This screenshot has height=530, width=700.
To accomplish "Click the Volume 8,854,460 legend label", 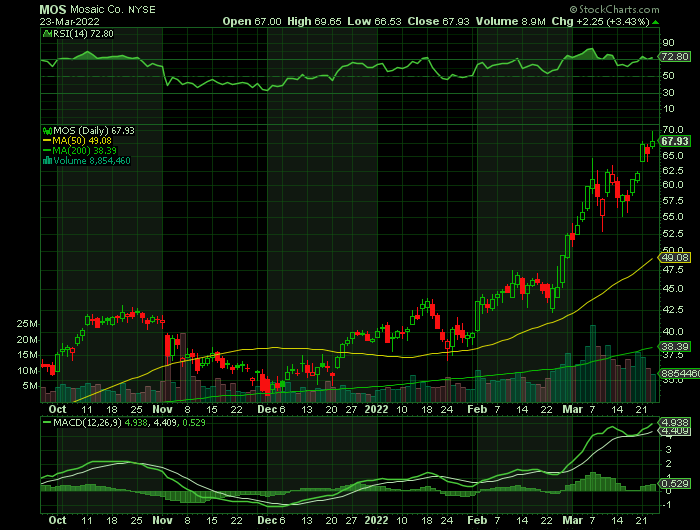I will (x=92, y=161).
